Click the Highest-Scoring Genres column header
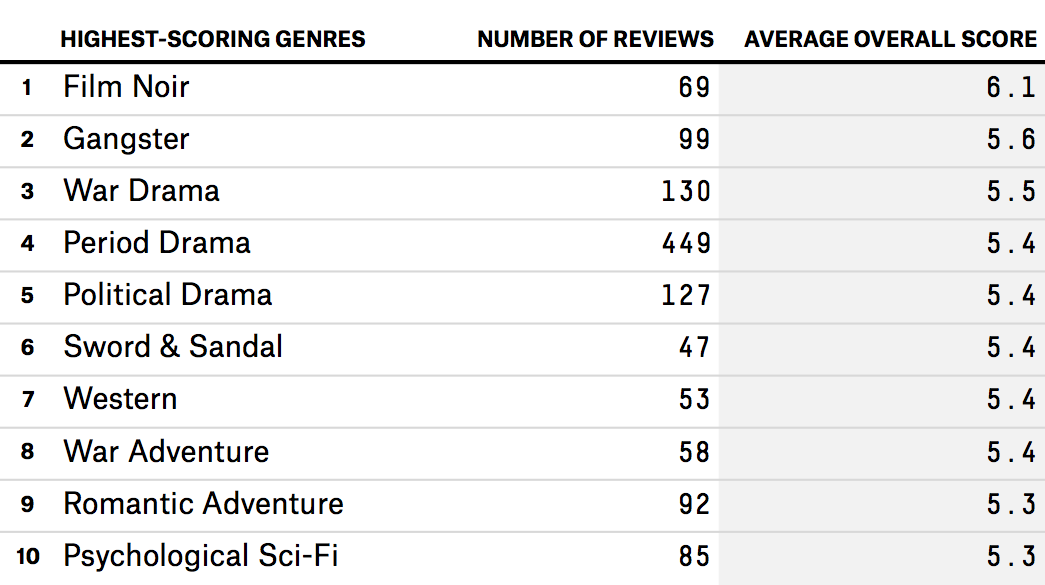The image size is (1045, 585). 212,40
